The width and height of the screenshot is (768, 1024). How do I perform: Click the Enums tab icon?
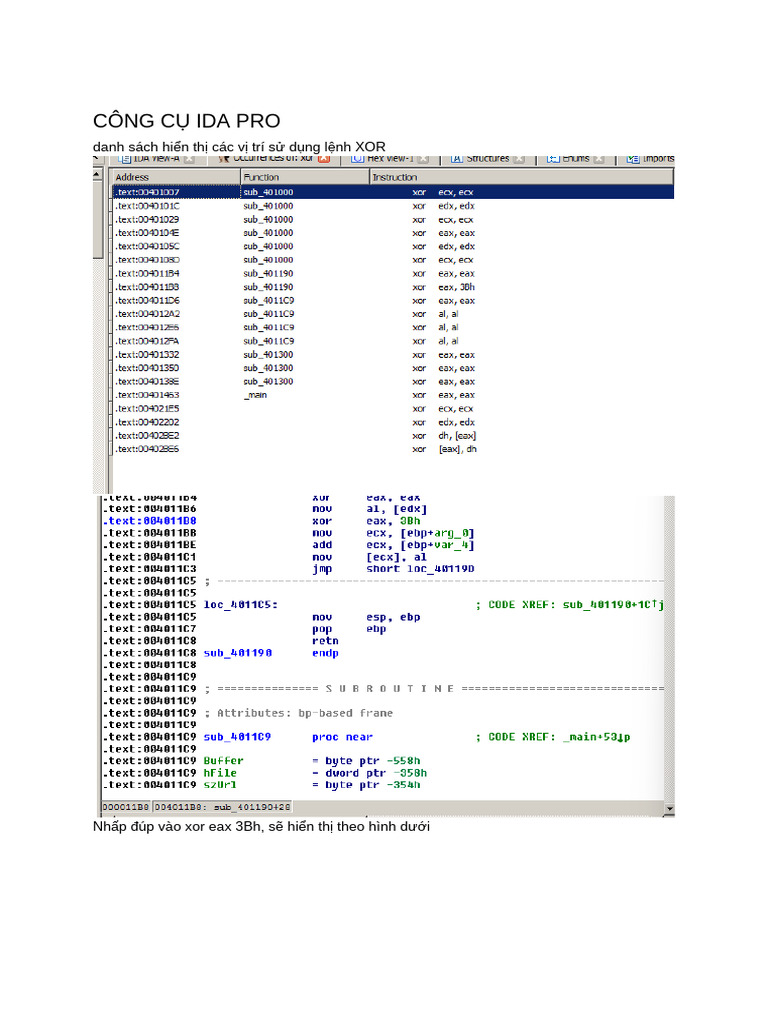[x=552, y=159]
